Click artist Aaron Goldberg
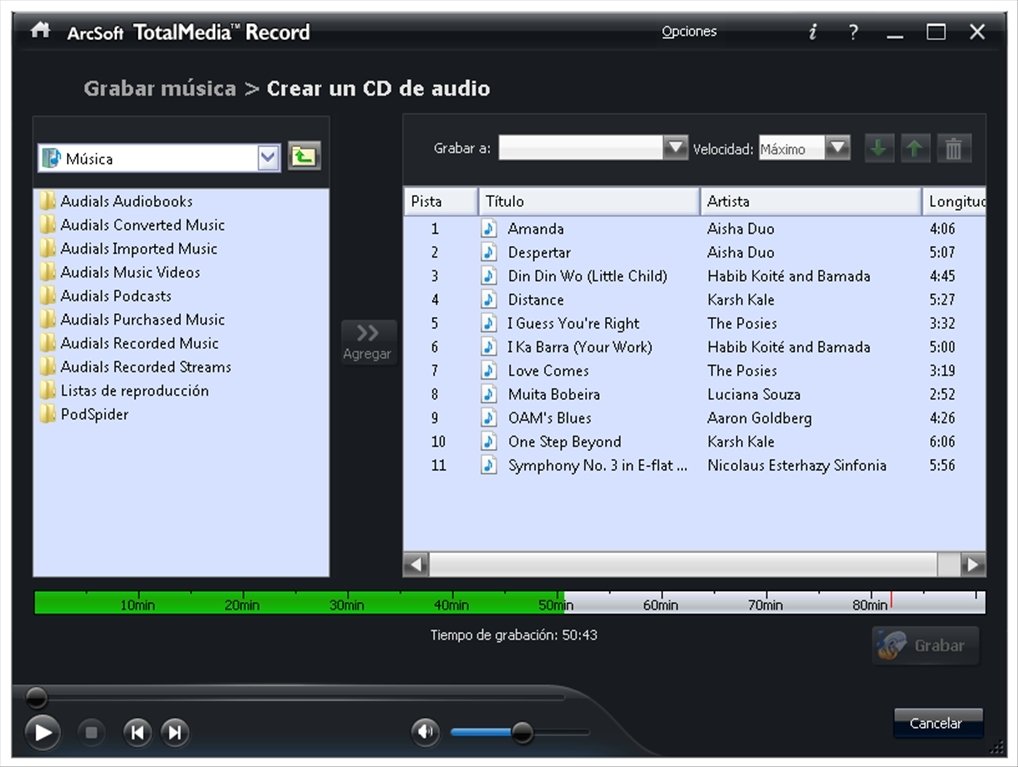This screenshot has height=767, width=1018. [x=760, y=418]
